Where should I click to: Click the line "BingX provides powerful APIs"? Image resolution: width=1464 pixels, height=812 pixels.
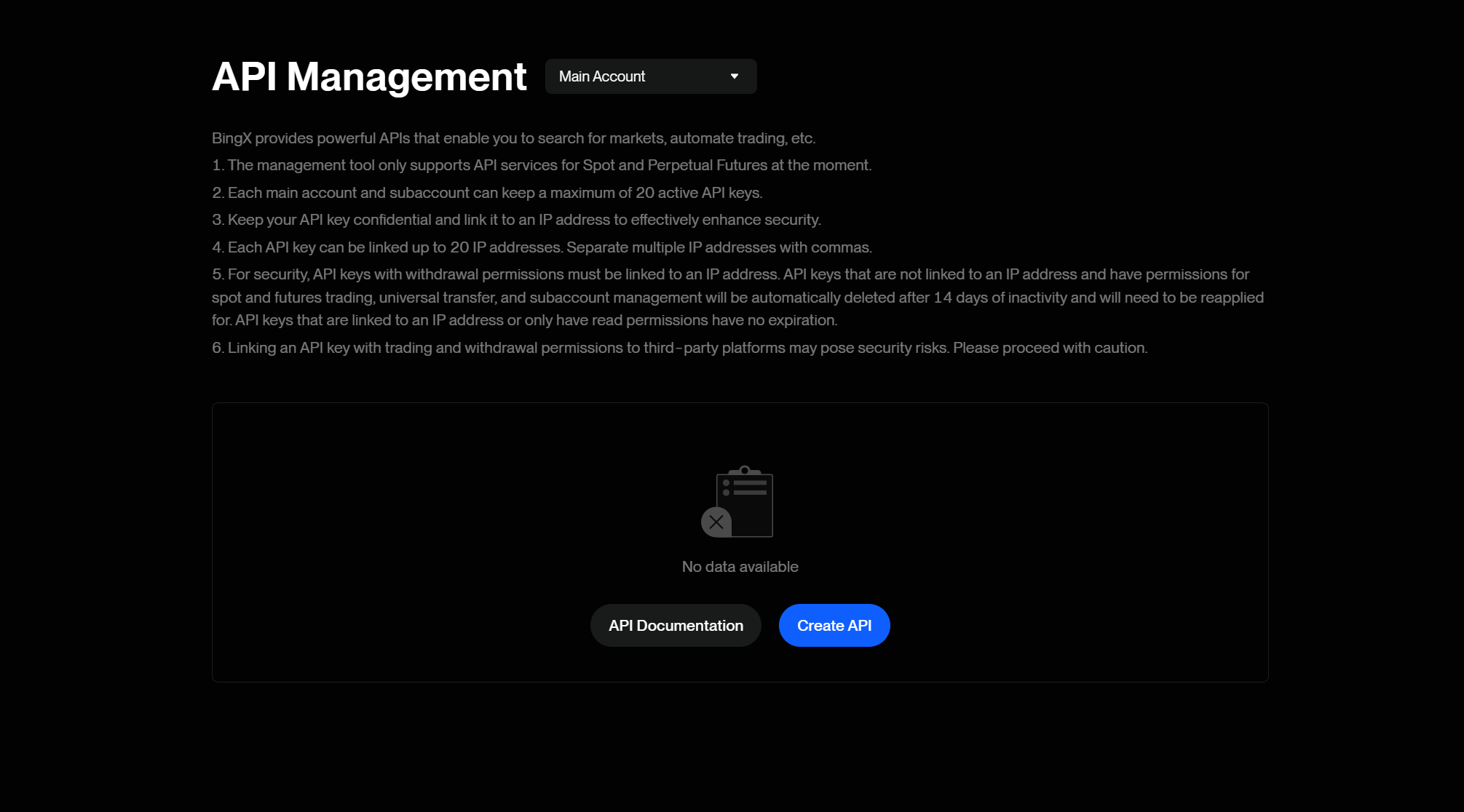pos(514,138)
